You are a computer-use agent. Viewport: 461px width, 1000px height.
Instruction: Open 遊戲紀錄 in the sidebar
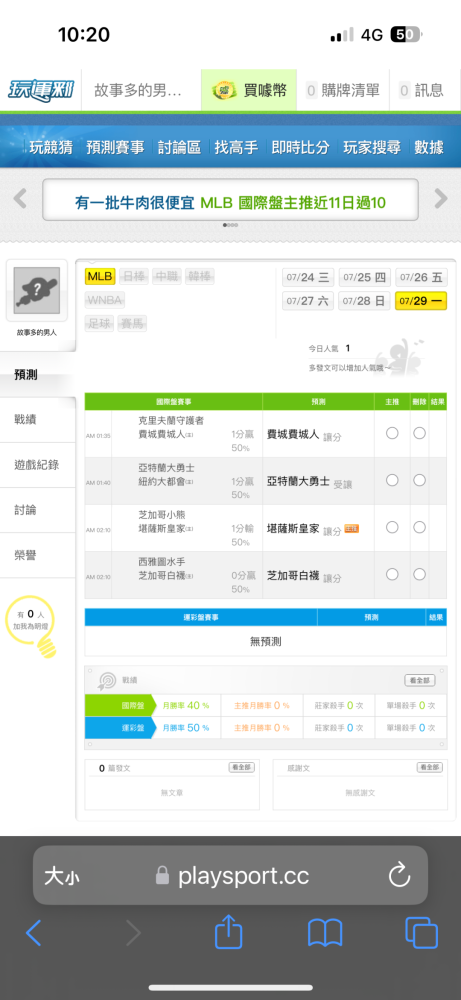point(38,465)
